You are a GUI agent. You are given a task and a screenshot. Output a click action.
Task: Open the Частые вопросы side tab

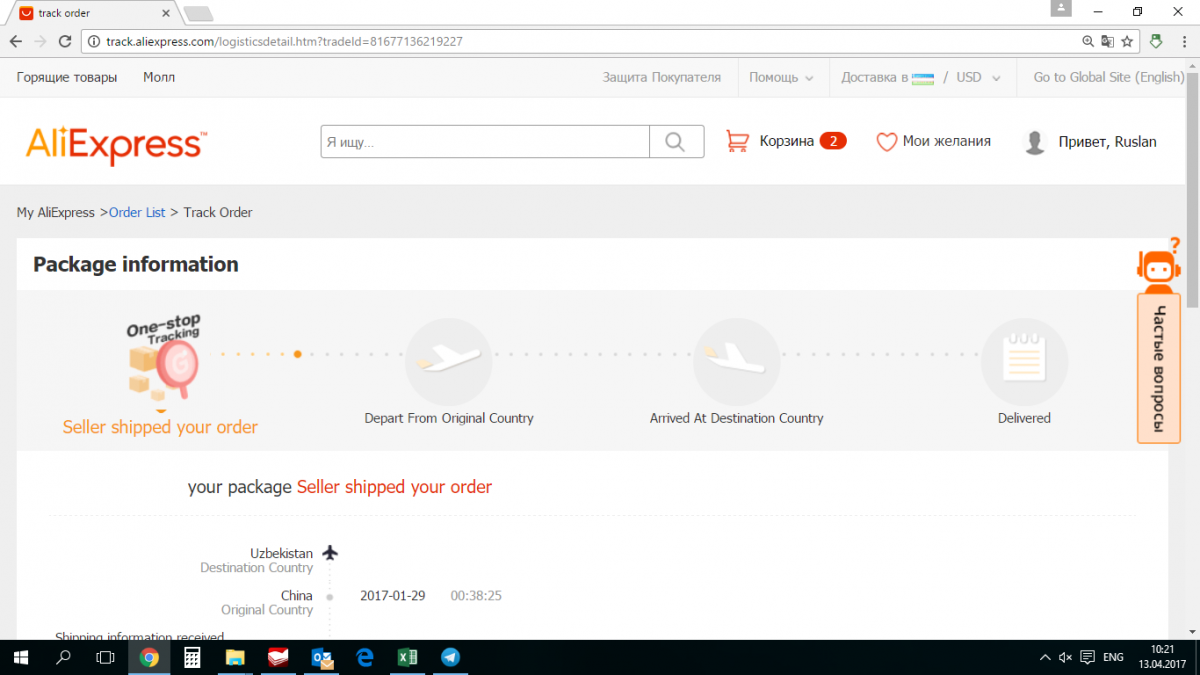pyautogui.click(x=1159, y=369)
